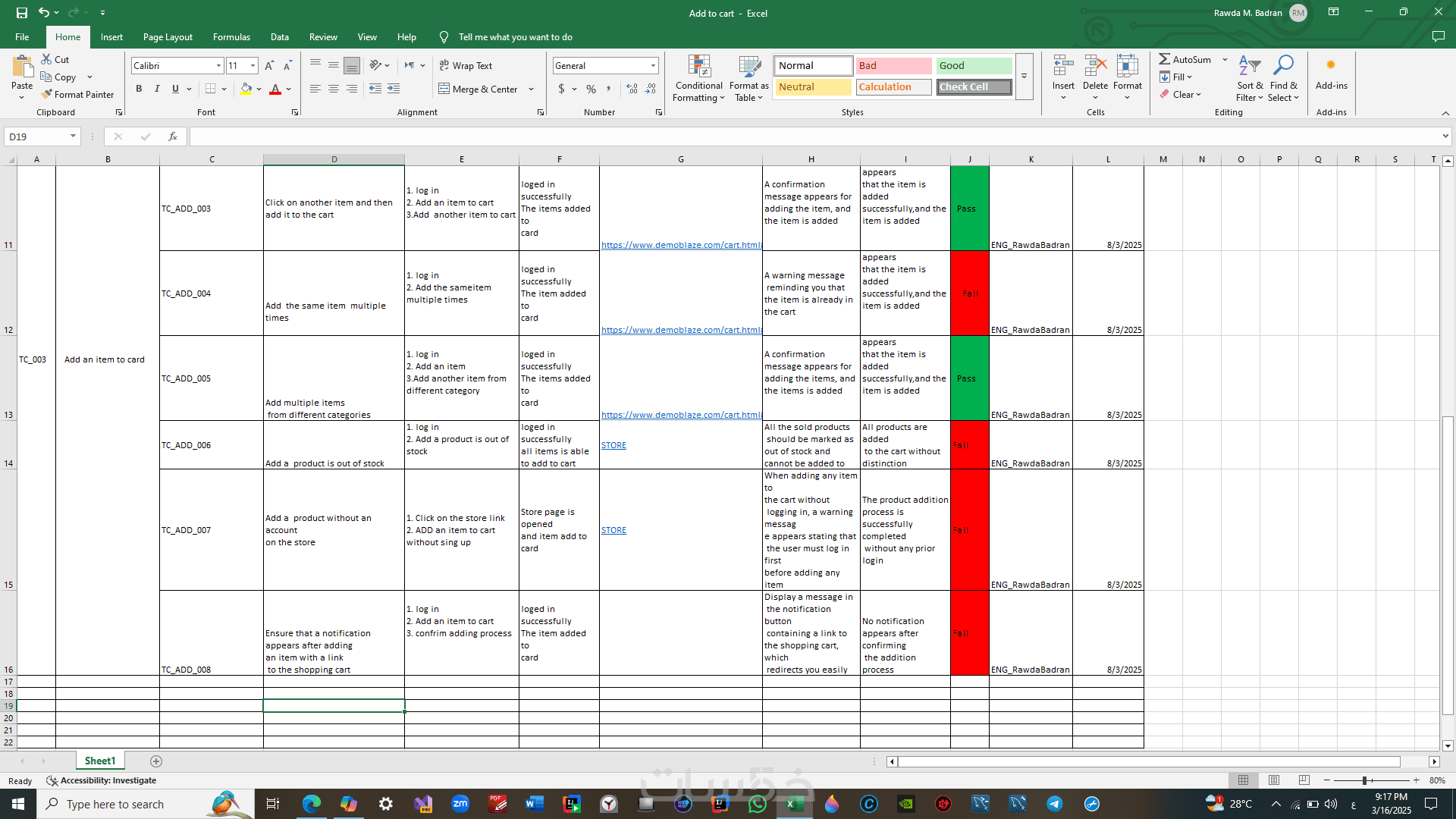Toggle Wrap Text on
1456x819 pixels.
point(466,66)
